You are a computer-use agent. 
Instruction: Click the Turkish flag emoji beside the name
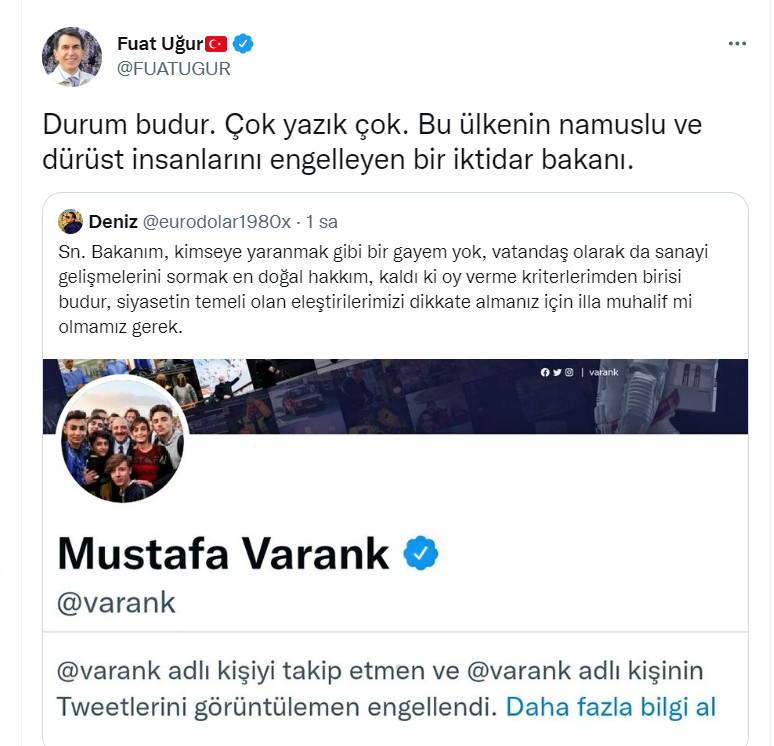click(x=216, y=44)
